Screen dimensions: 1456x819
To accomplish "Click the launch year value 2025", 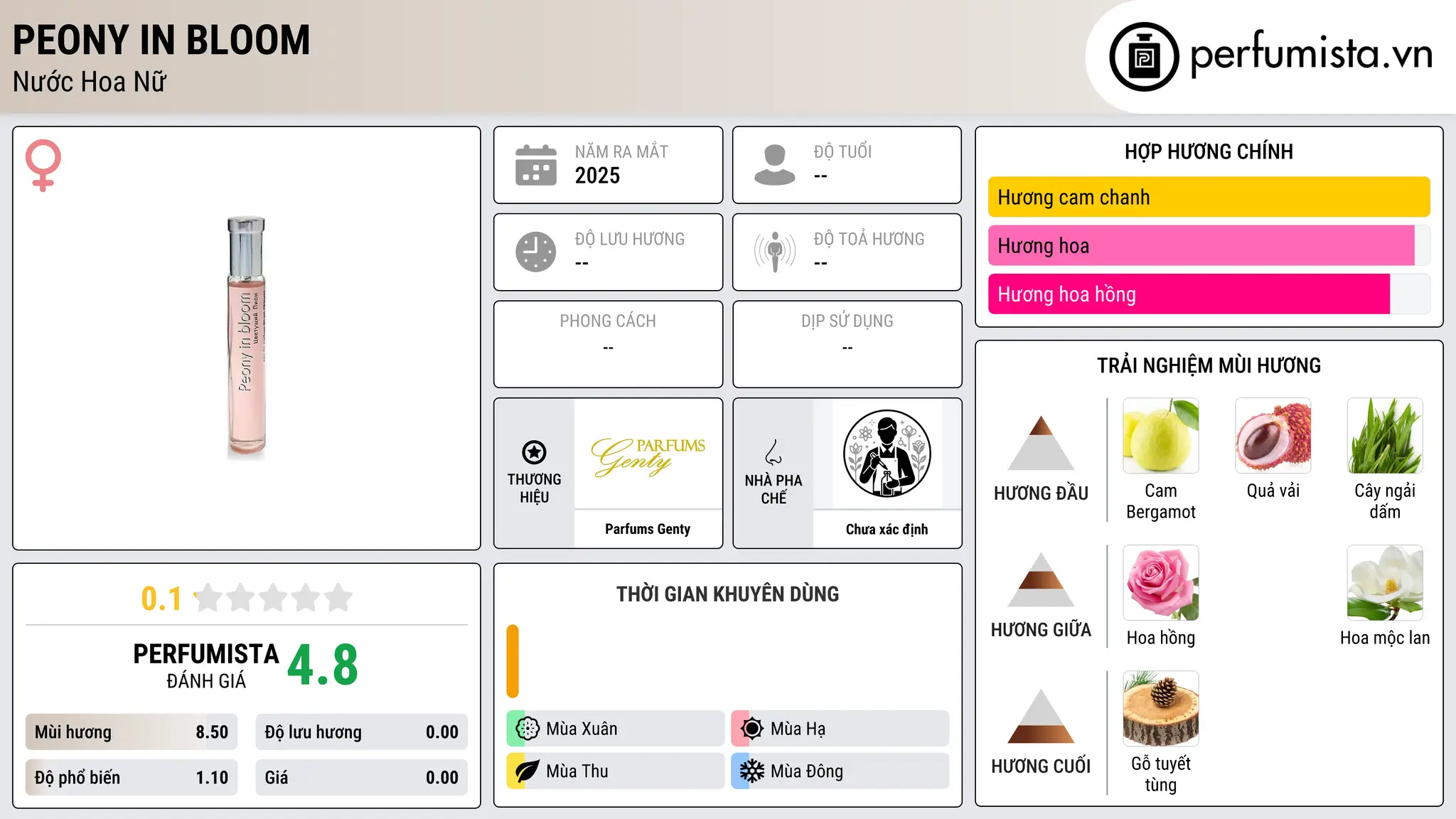I will point(597,176).
